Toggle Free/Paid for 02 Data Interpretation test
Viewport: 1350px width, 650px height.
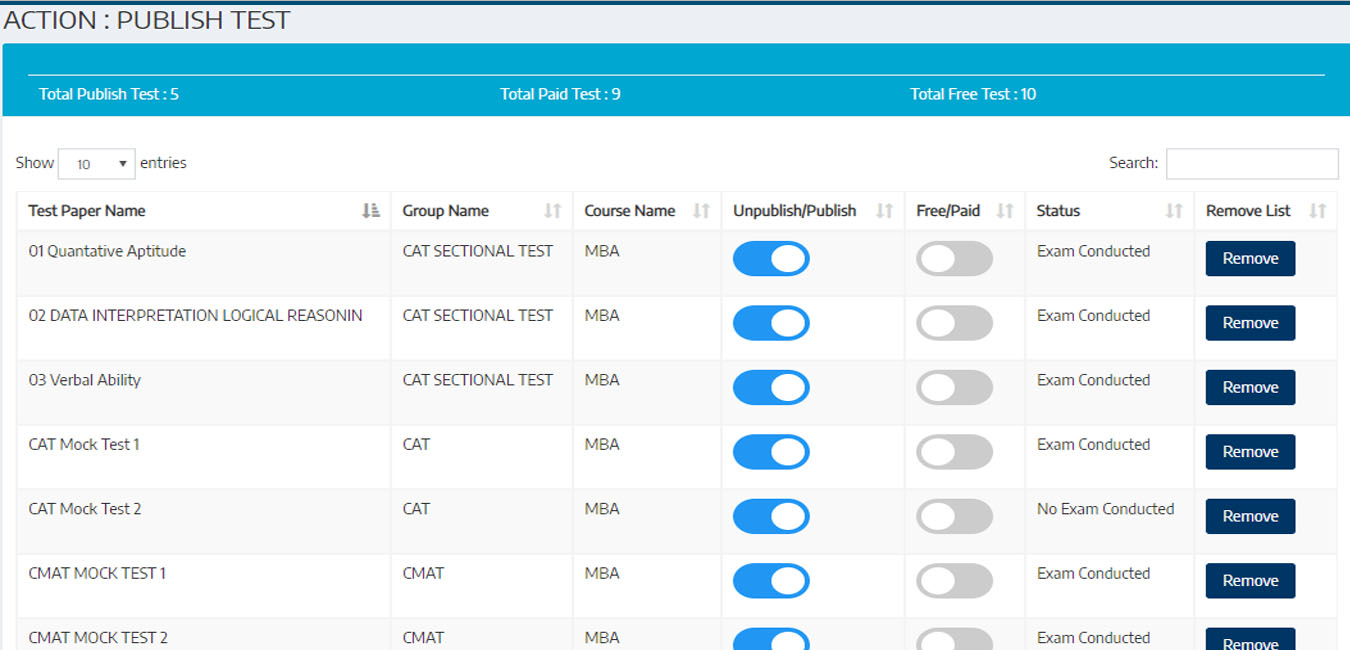[x=954, y=323]
